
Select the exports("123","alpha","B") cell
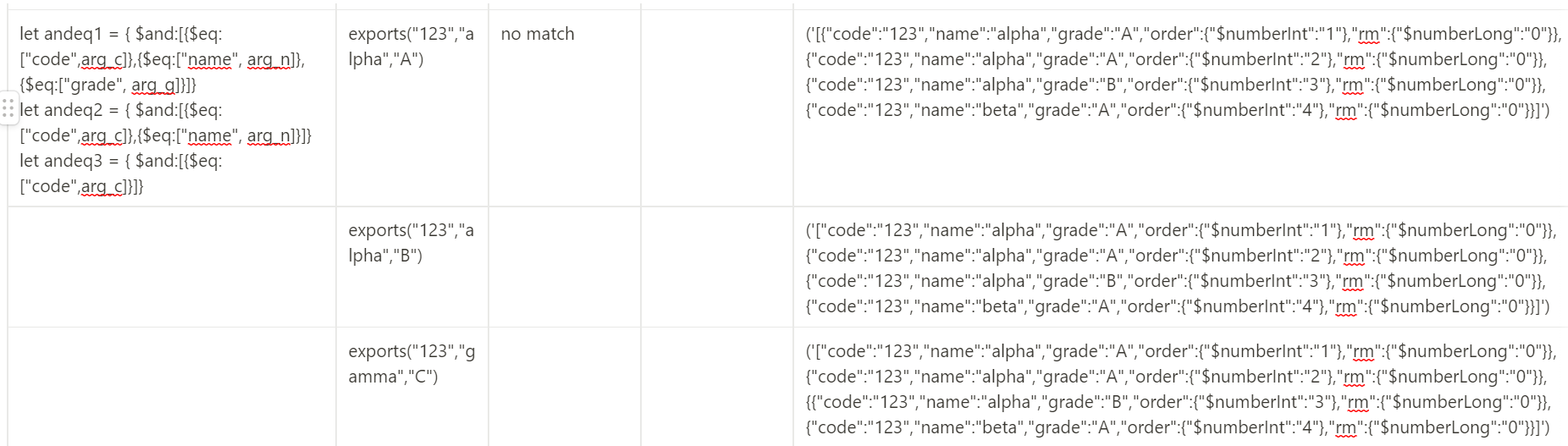pyautogui.click(x=411, y=243)
